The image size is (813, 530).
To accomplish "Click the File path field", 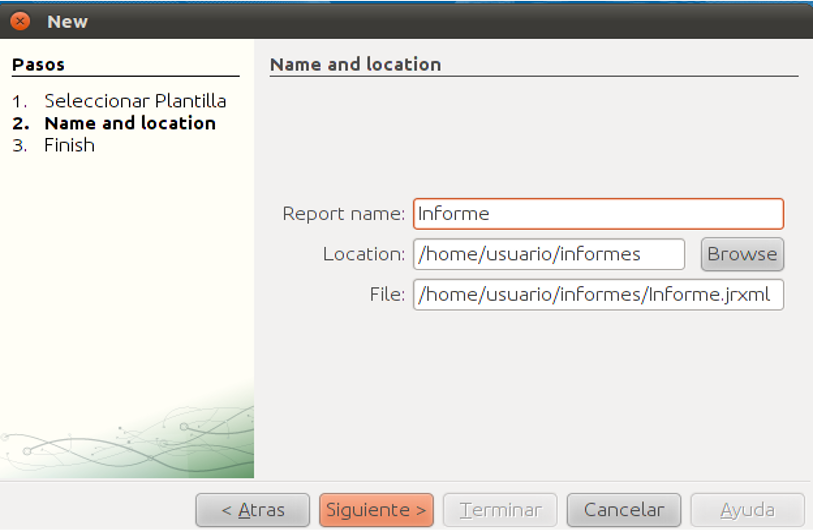I will tap(598, 295).
